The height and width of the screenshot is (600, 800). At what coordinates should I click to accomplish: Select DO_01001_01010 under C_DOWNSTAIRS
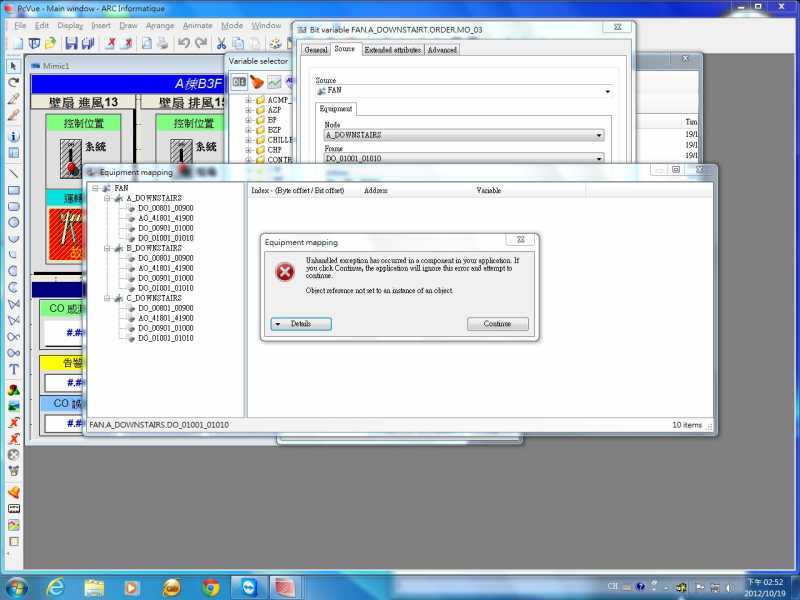[x=166, y=338]
